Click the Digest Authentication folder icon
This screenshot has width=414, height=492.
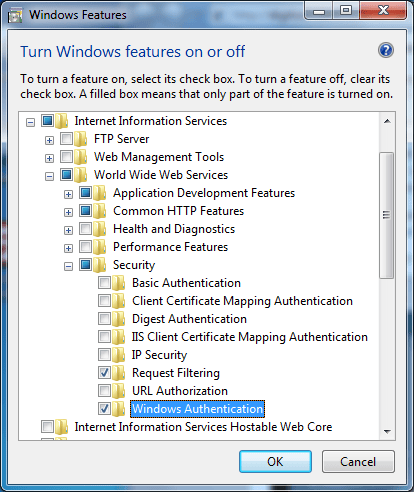pyautogui.click(x=119, y=319)
